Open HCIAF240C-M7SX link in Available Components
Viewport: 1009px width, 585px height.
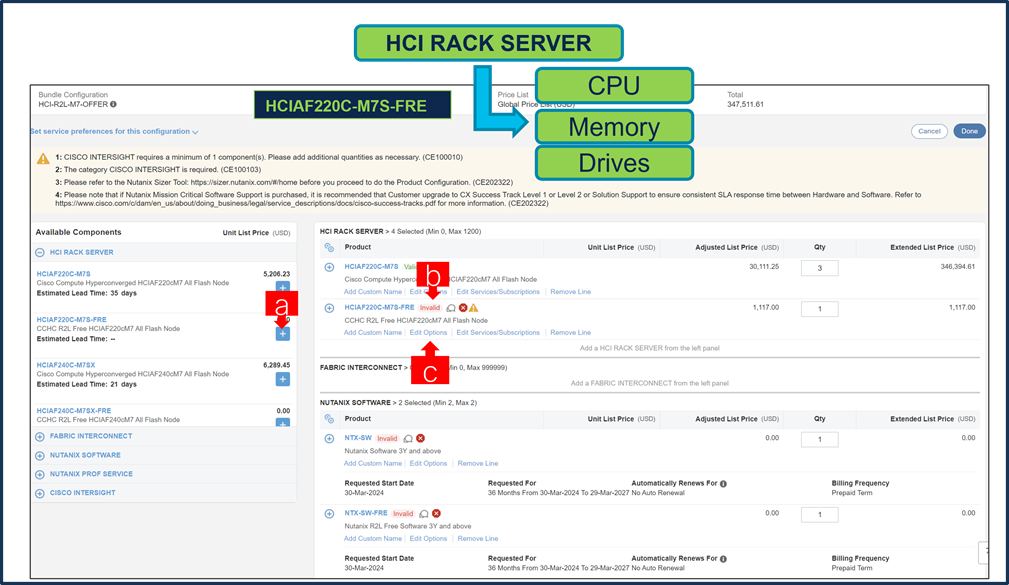(66, 366)
